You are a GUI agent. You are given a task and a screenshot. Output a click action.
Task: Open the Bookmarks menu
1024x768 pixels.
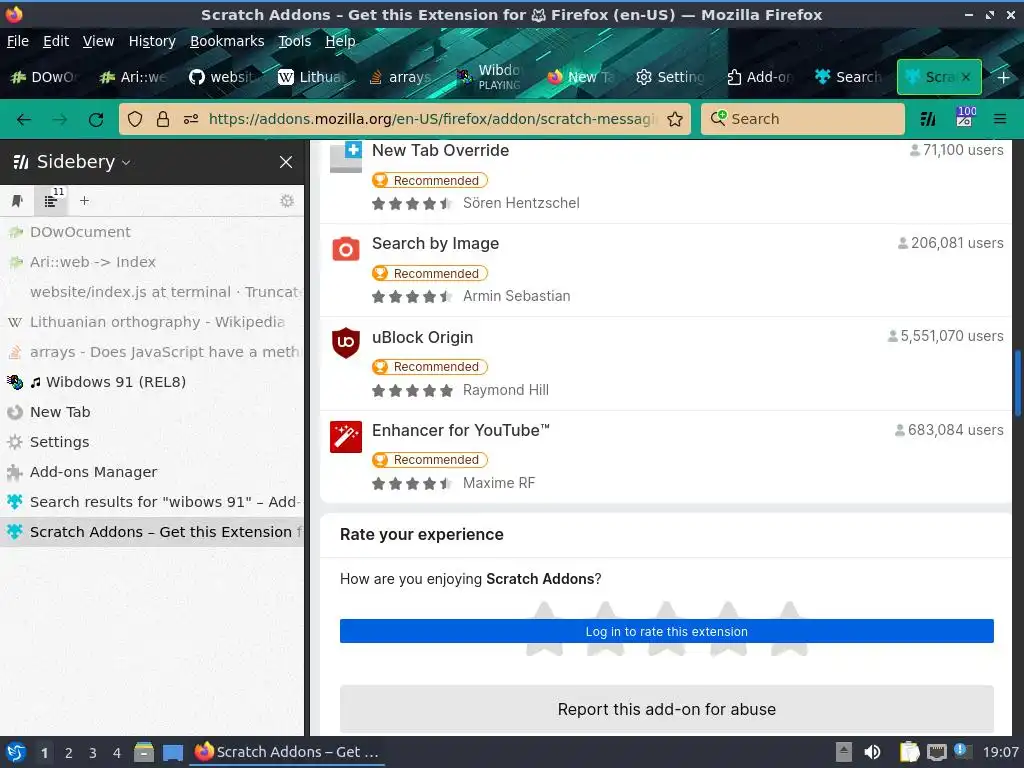tap(227, 41)
